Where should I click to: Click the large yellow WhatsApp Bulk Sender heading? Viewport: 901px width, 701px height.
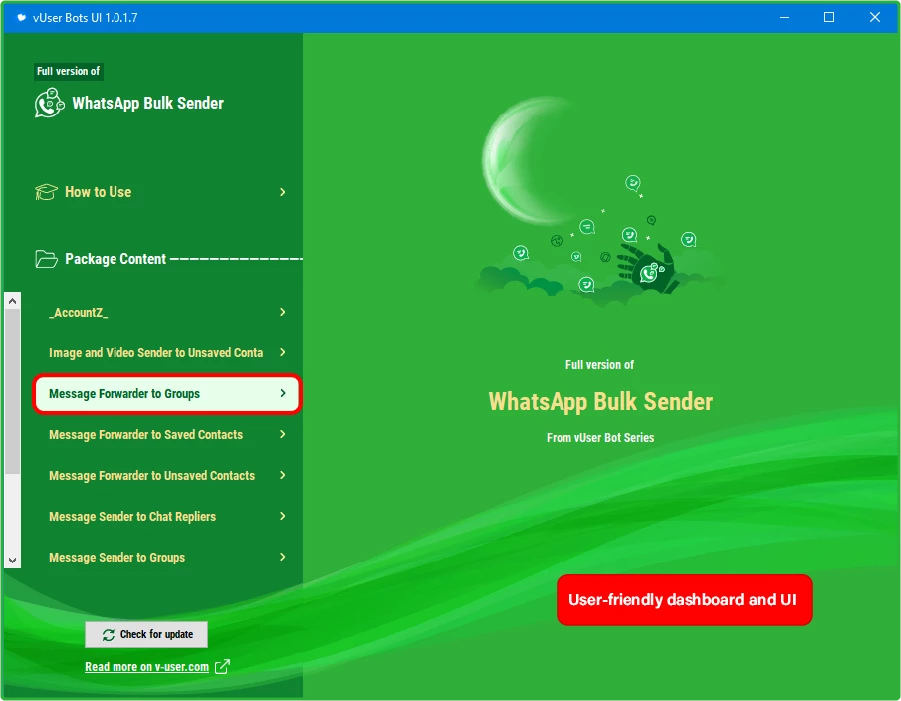click(600, 402)
